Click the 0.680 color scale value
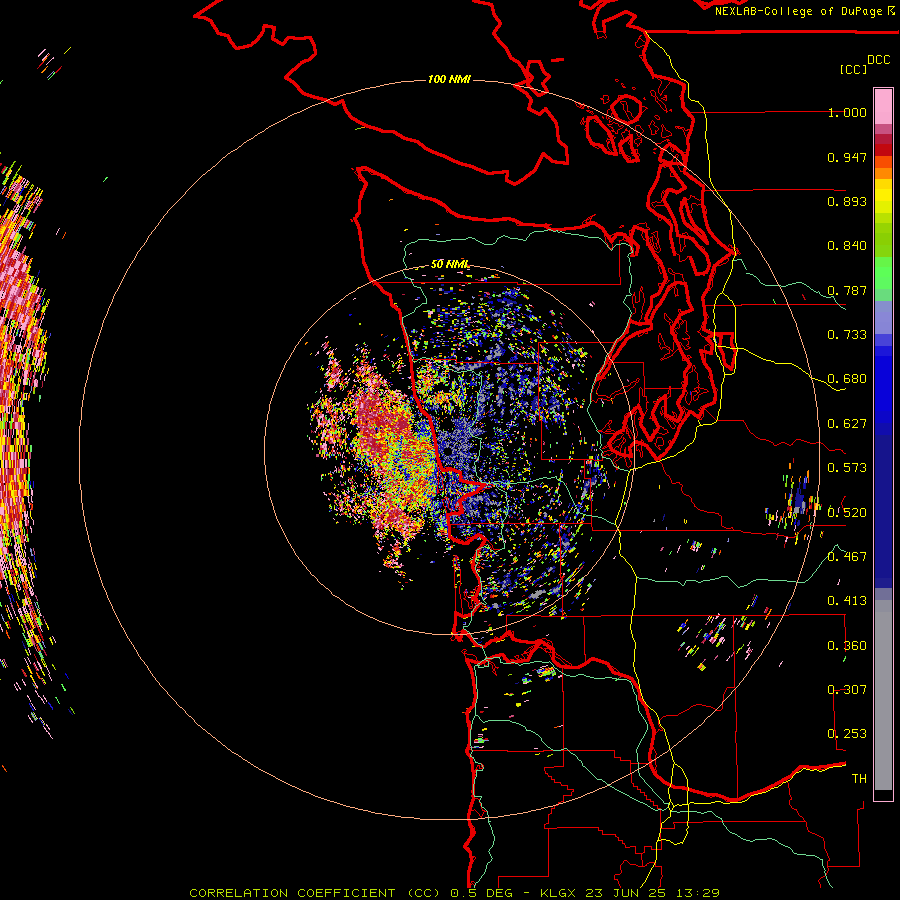 [x=847, y=379]
